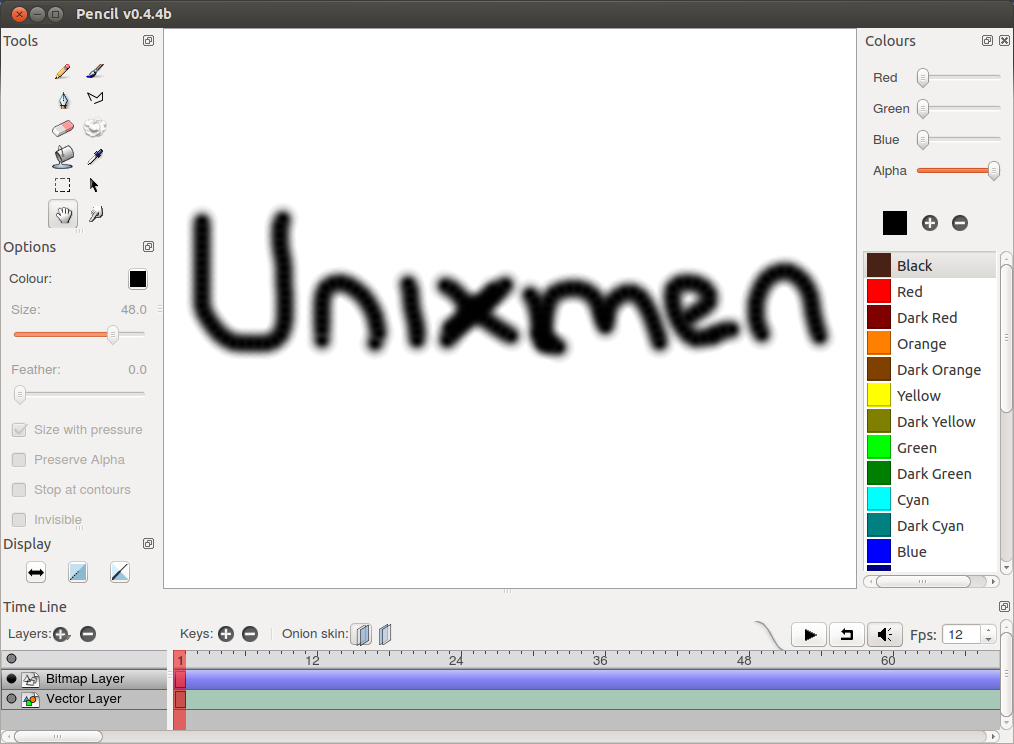Toggle next-frame onion skin
This screenshot has width=1014, height=744.
click(385, 634)
